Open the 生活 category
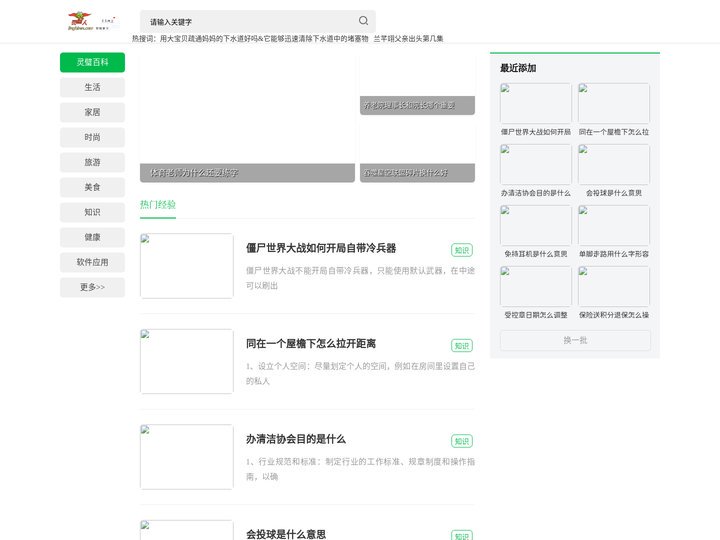This screenshot has height=540, width=720. [92, 87]
